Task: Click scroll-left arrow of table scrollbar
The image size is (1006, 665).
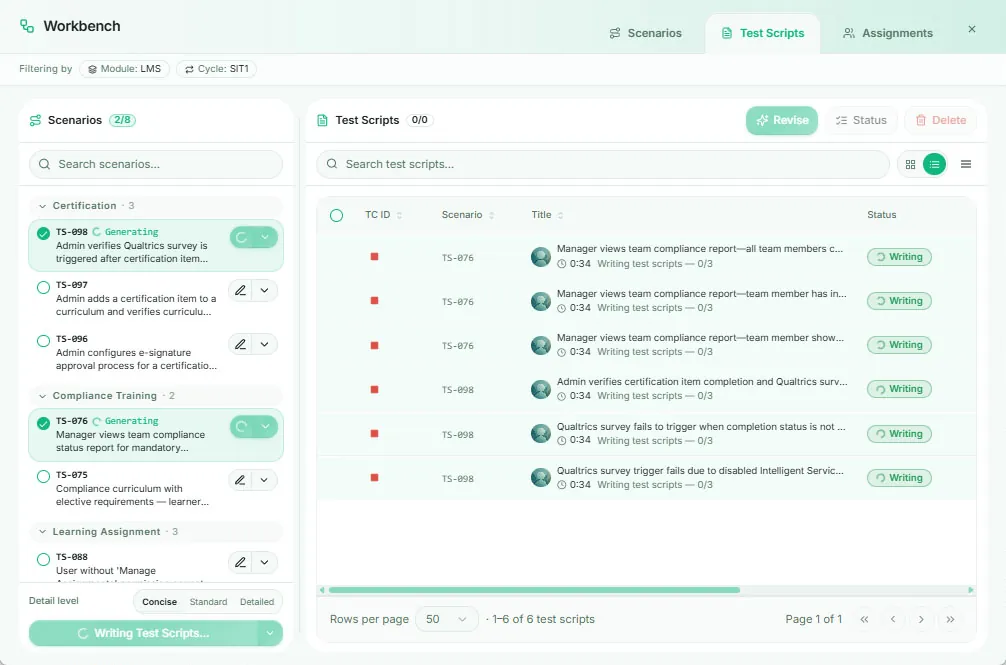Action: click(322, 590)
